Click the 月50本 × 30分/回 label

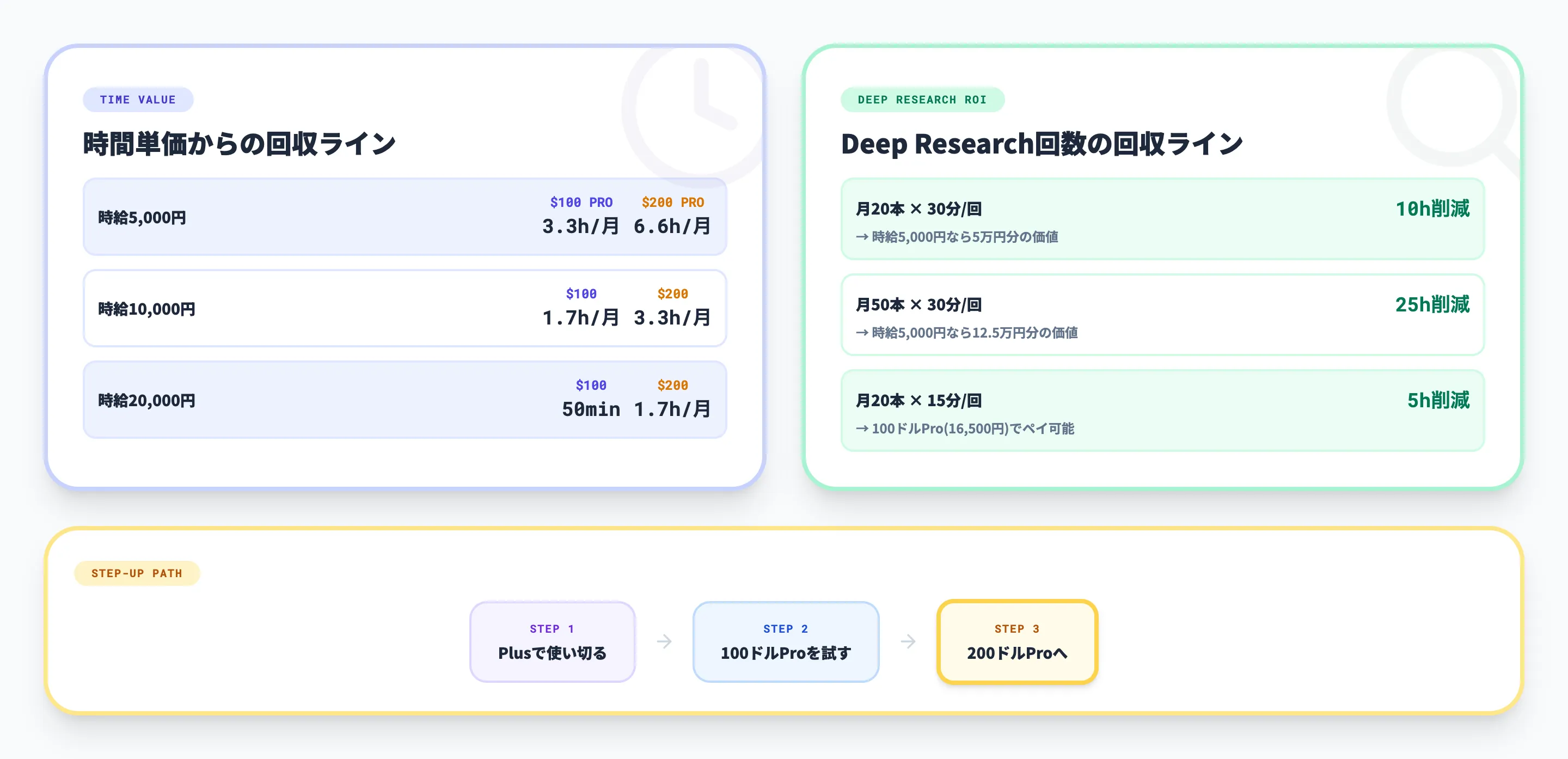918,304
